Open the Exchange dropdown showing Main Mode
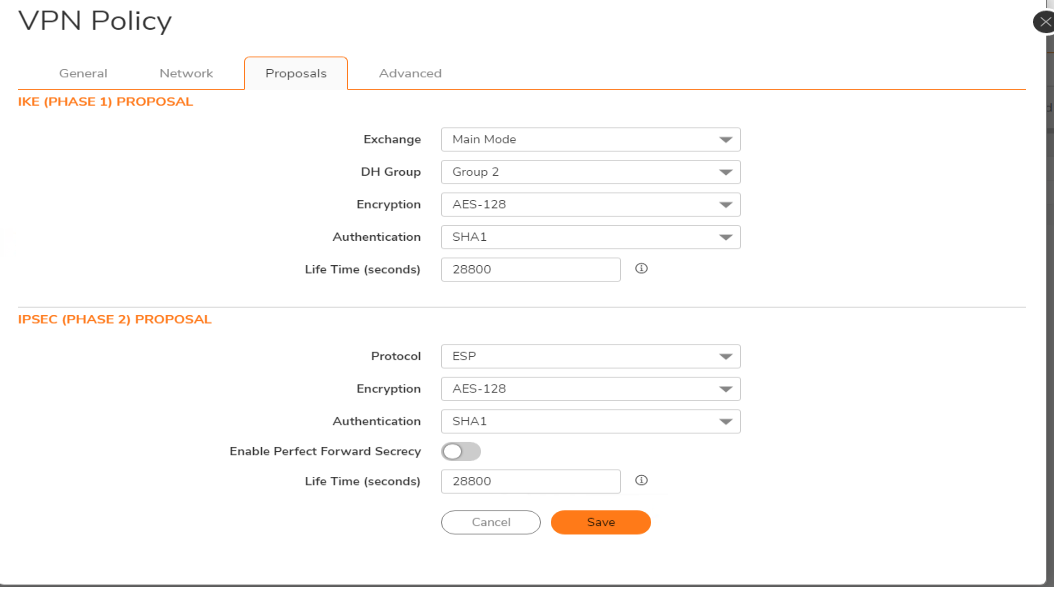This screenshot has height=590, width=1054. pyautogui.click(x=591, y=140)
